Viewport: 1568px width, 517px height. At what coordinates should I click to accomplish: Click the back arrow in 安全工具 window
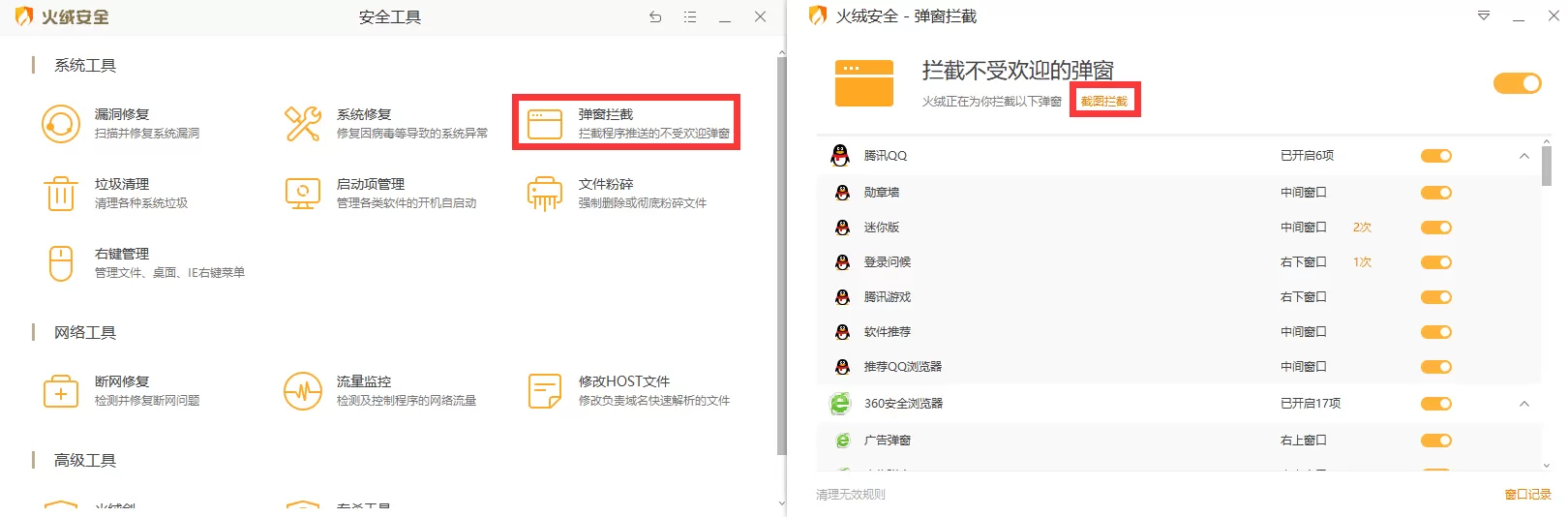click(655, 16)
